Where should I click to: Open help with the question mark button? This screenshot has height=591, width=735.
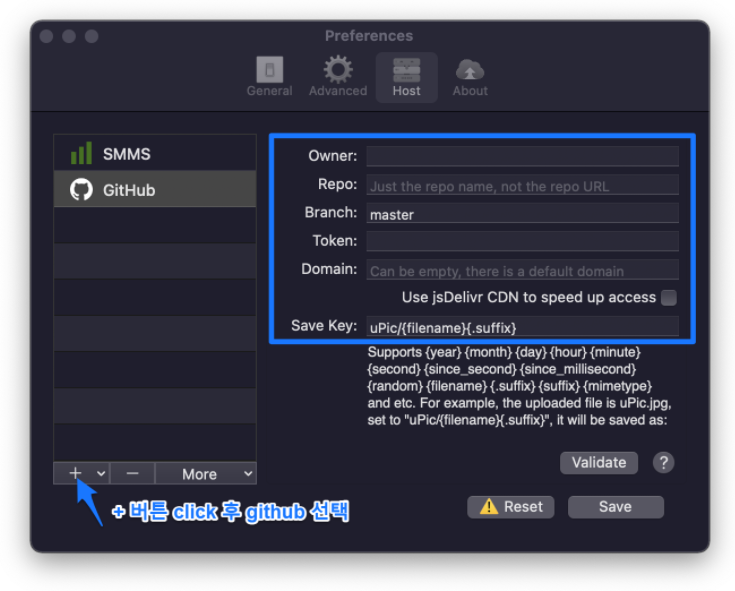(663, 463)
